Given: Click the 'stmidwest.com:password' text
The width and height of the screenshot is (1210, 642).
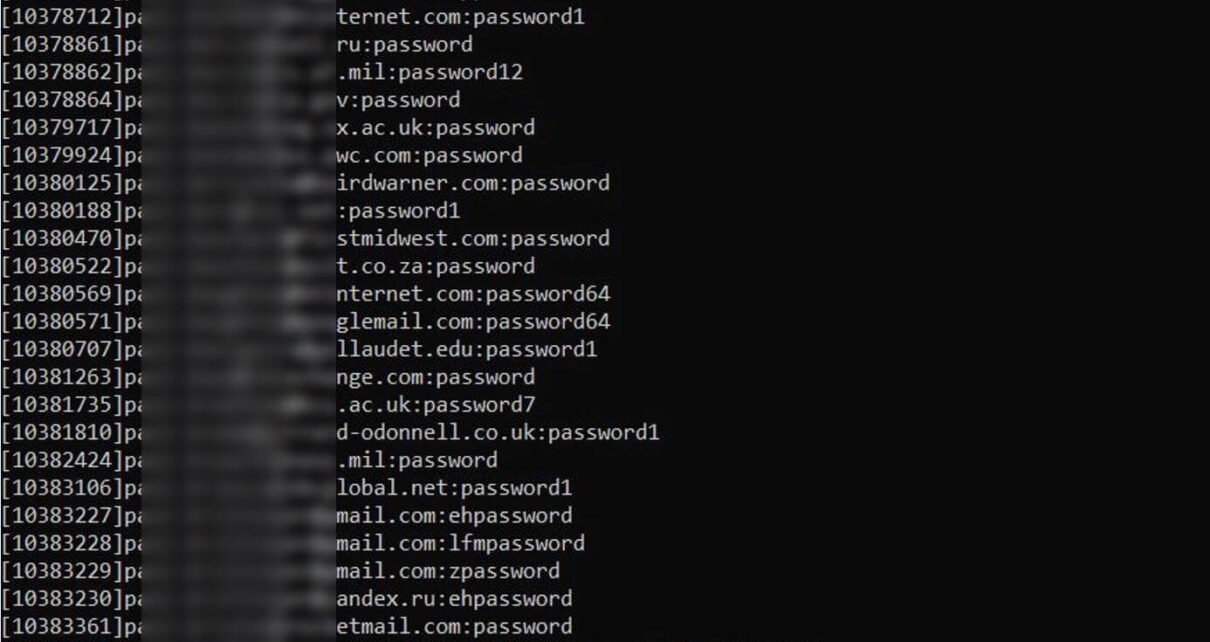Looking at the screenshot, I should pos(473,239).
